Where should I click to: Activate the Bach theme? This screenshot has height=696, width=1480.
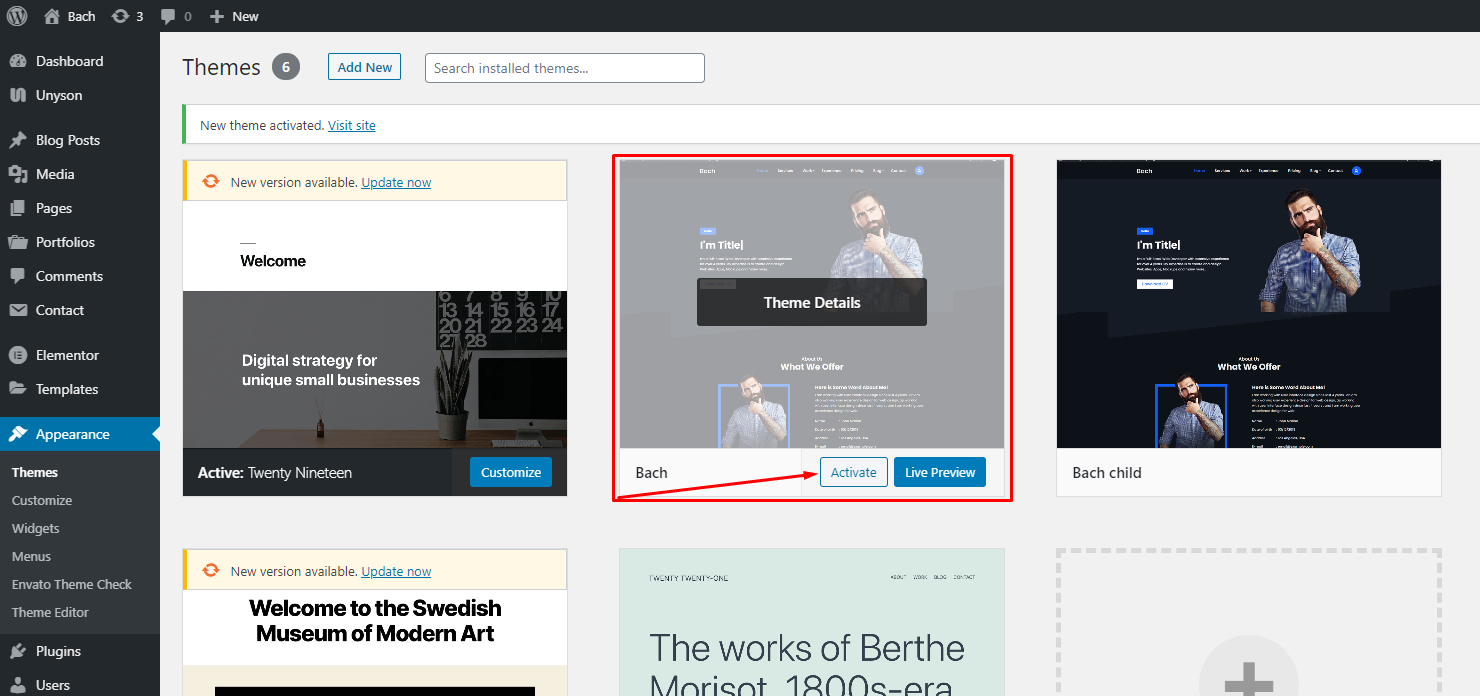(x=854, y=472)
